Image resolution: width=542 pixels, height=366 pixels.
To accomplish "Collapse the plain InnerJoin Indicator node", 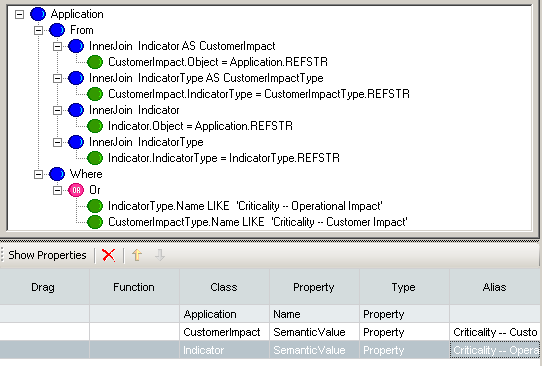I will click(58, 110).
